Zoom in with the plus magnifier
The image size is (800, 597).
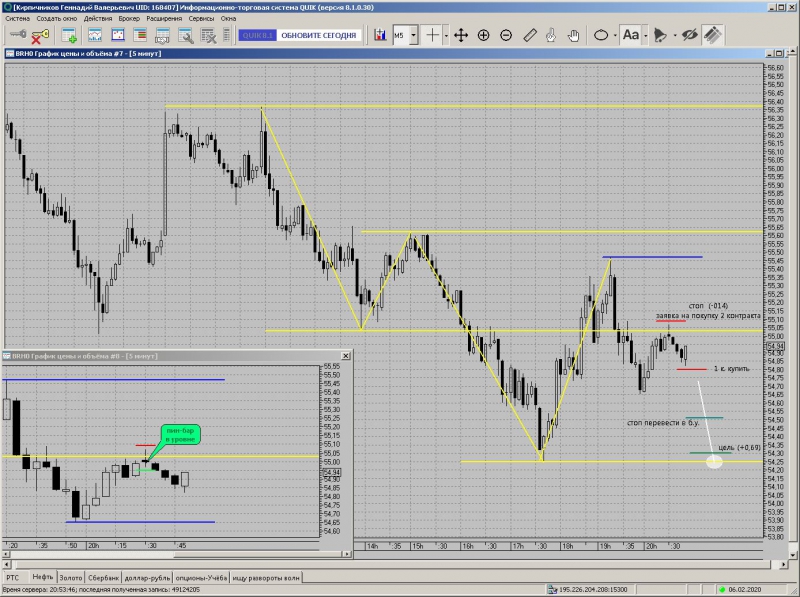point(483,35)
